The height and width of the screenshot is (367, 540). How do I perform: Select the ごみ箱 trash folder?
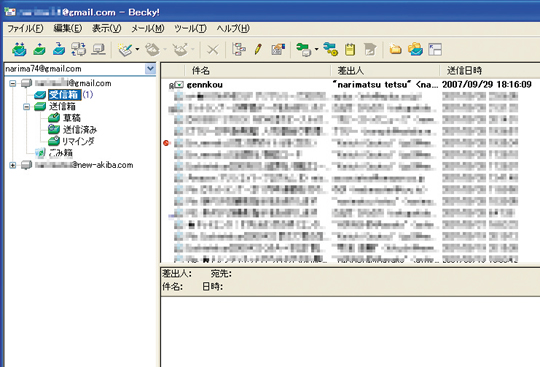(x=61, y=153)
